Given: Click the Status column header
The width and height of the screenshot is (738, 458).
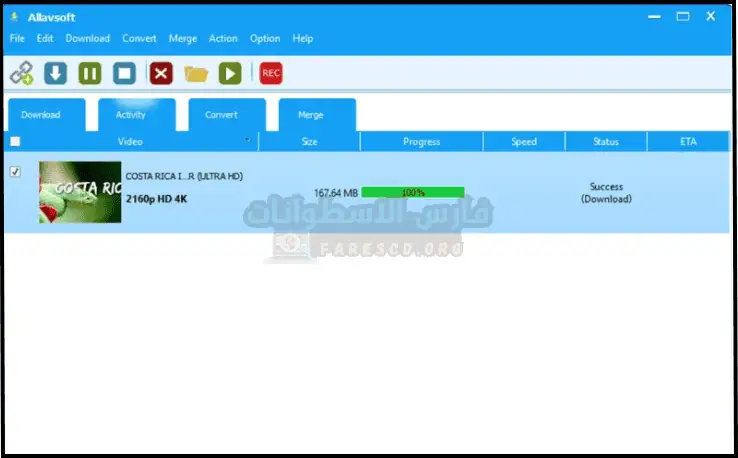Looking at the screenshot, I should click(605, 142).
